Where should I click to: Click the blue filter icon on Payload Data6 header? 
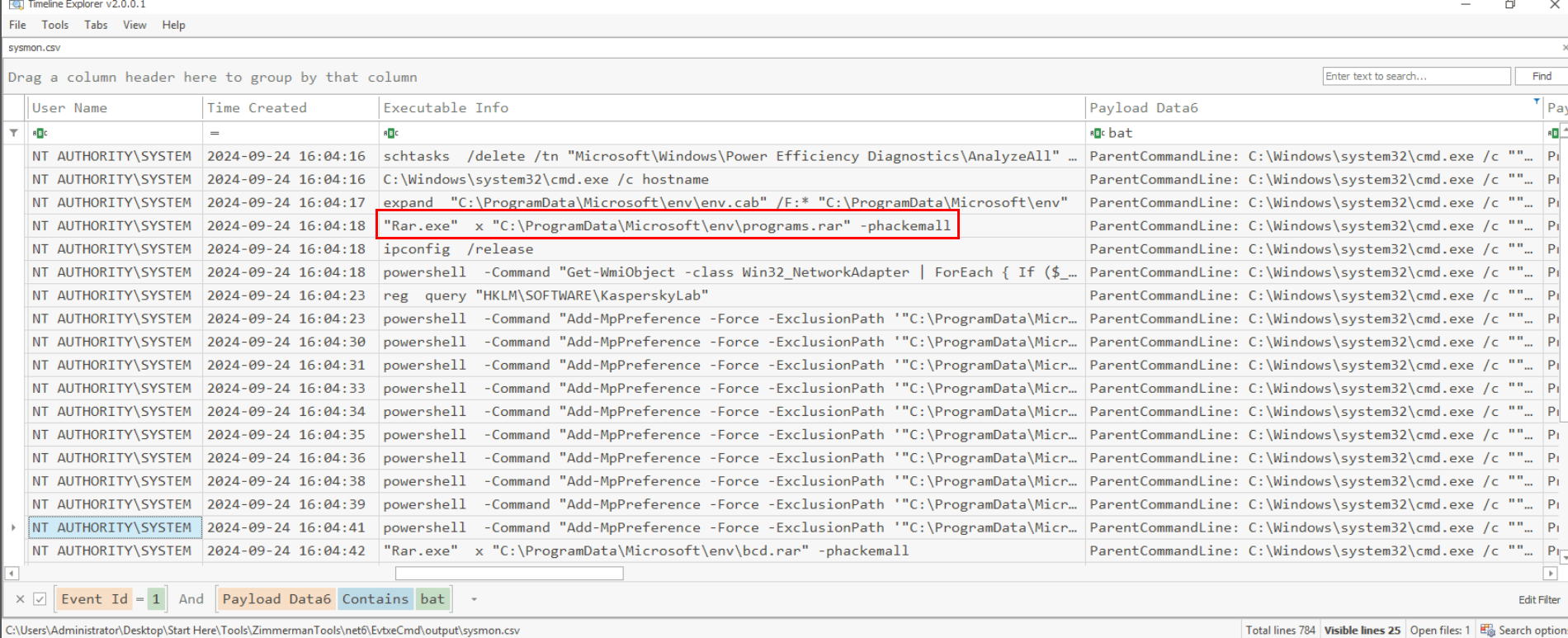(1536, 102)
